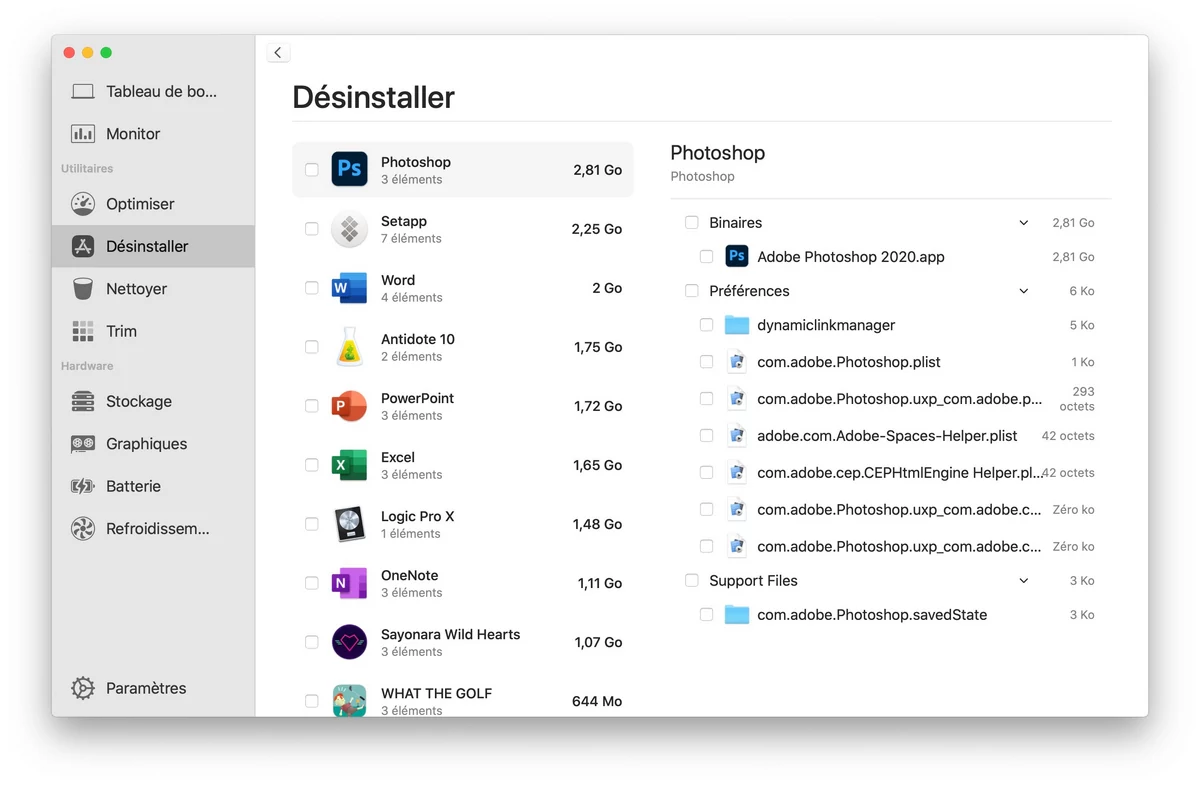Check the Antidote 10 checkbox
Image resolution: width=1200 pixels, height=785 pixels.
(x=312, y=347)
